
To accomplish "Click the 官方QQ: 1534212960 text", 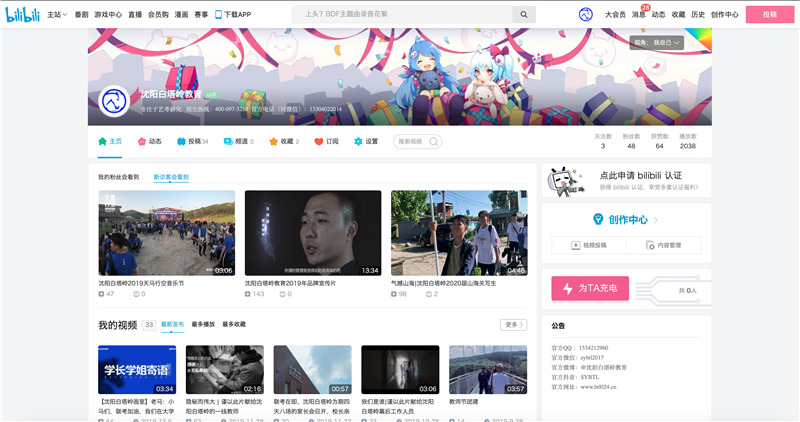I will pyautogui.click(x=580, y=348).
